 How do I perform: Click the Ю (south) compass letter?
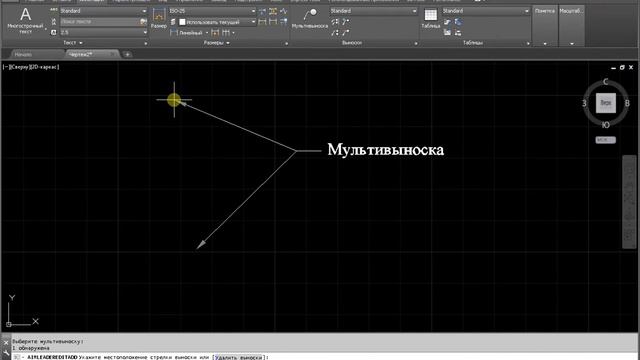606,125
